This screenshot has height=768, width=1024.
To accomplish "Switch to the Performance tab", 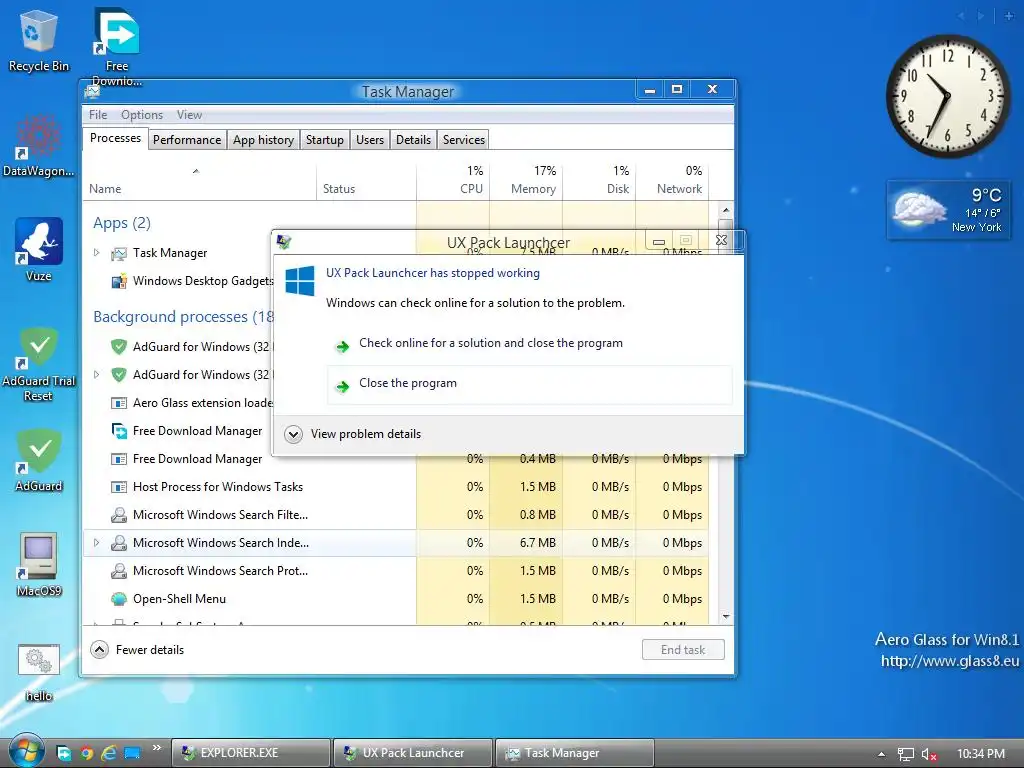I will point(187,140).
